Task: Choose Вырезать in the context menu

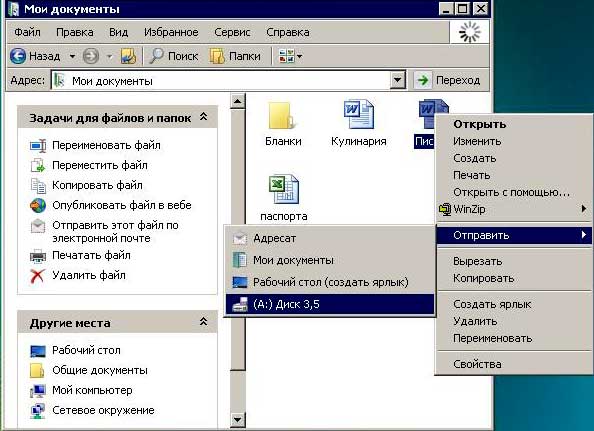Action: [x=514, y=261]
